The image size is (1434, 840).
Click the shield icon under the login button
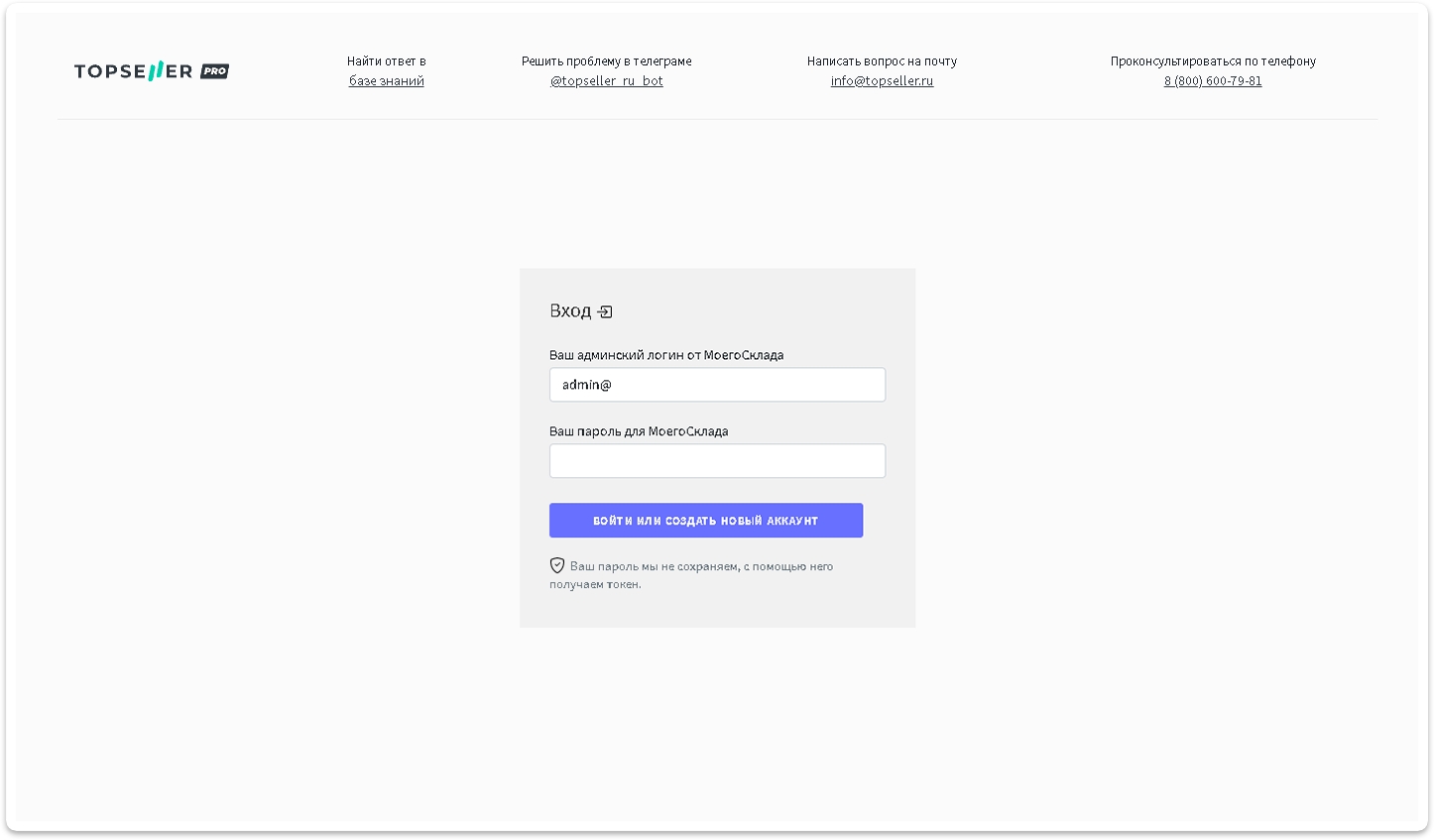pos(557,565)
